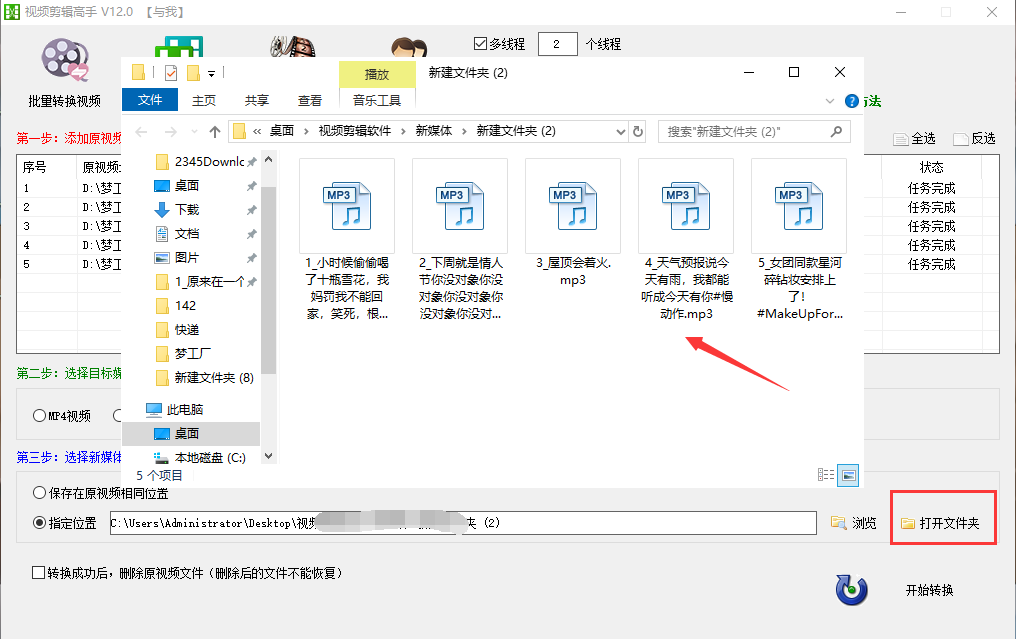The height and width of the screenshot is (639, 1016).
Task: Expand the Explorer ribbon chevron
Action: pyautogui.click(x=830, y=101)
